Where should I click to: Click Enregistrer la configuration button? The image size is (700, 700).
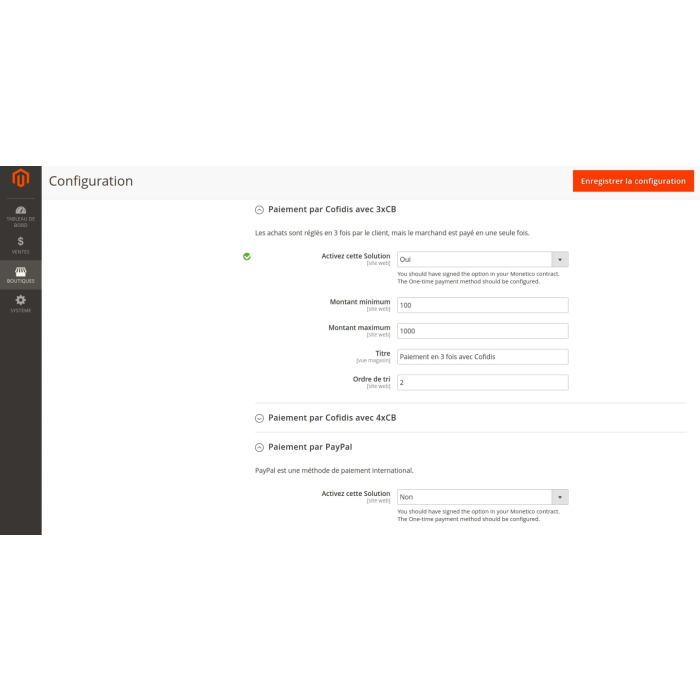coord(633,181)
